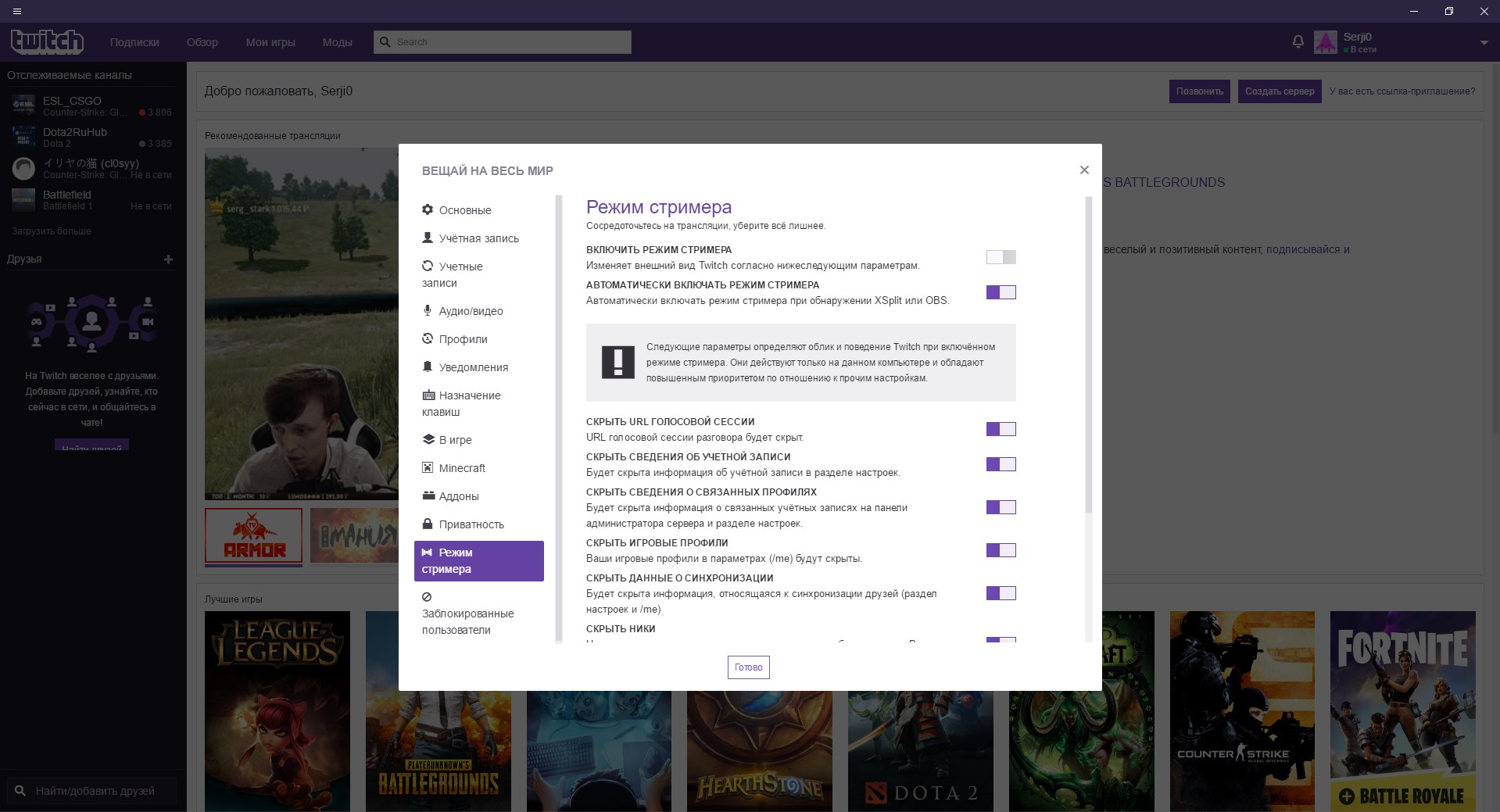Viewport: 1500px width, 812px height.
Task: Click the Battlefield channel icon
Action: click(x=23, y=199)
